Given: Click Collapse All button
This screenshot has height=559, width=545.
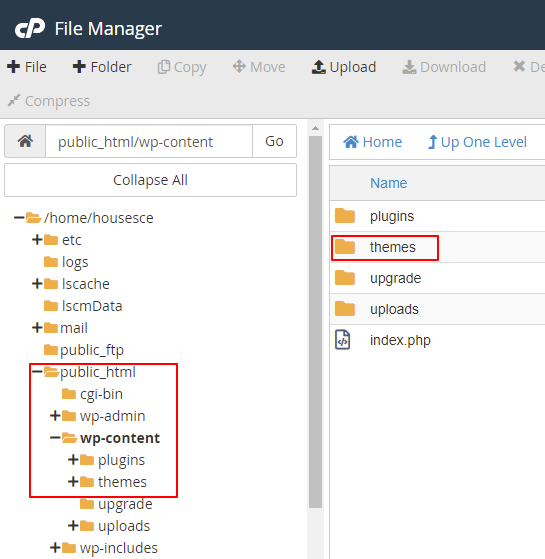Looking at the screenshot, I should click(x=150, y=180).
